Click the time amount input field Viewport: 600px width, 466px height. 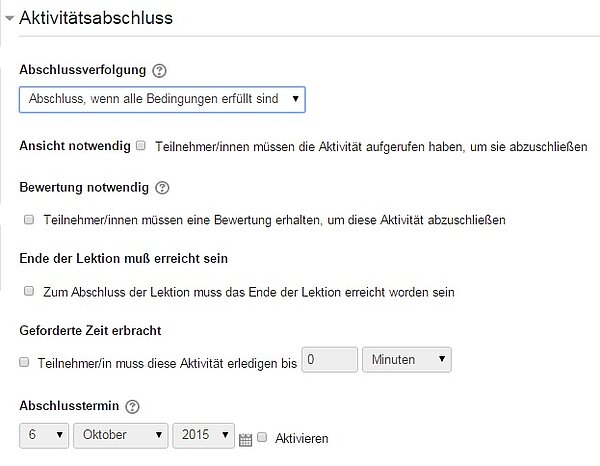(x=329, y=359)
